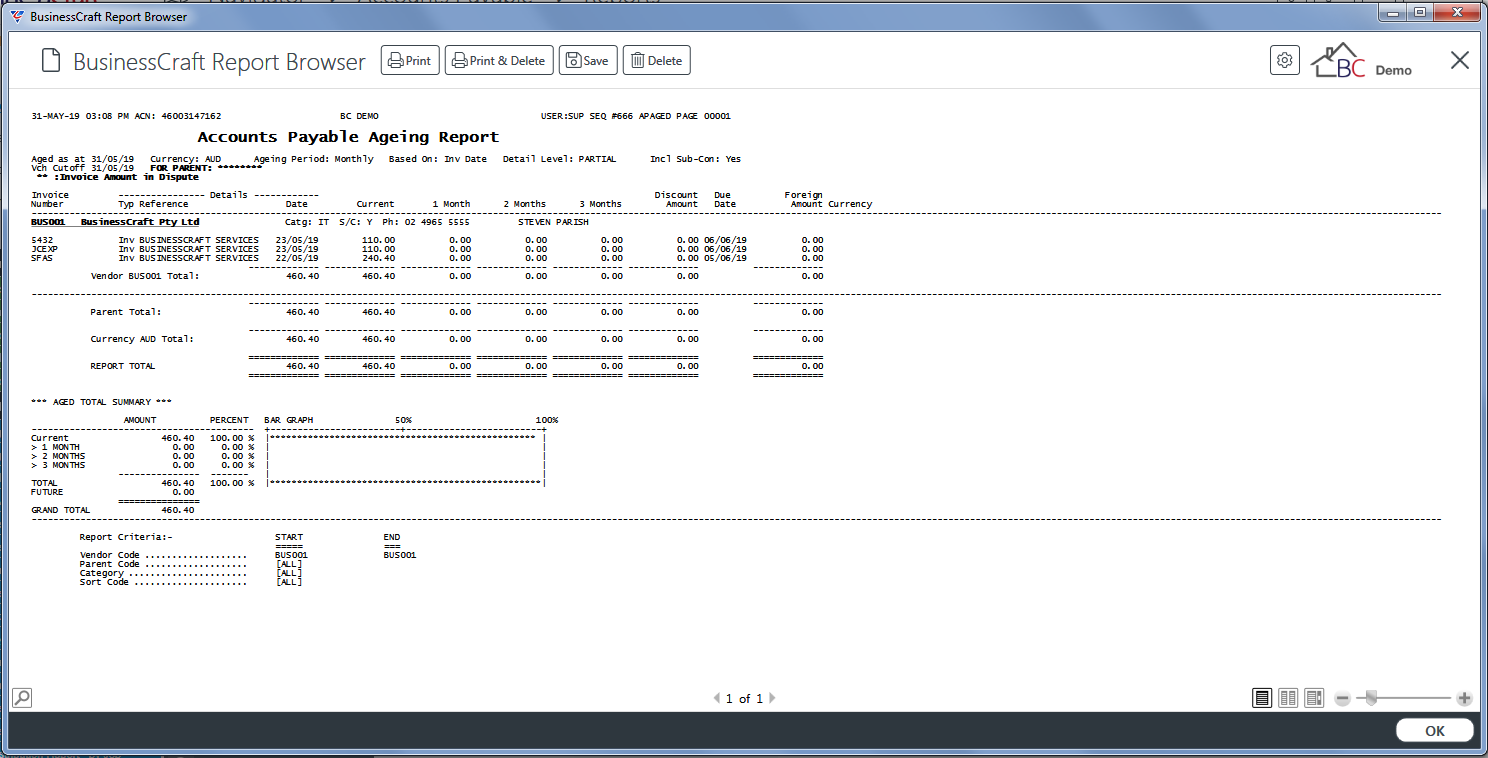The image size is (1488, 758).
Task: Switch to single page view
Action: tap(1262, 697)
